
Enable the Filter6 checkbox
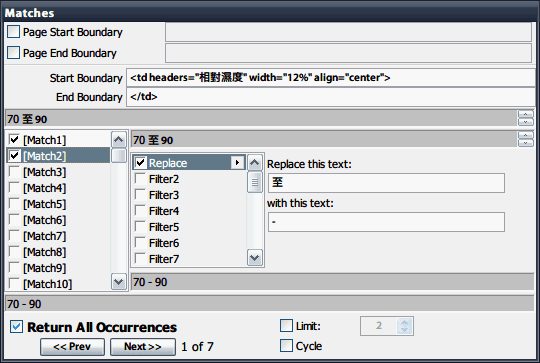click(x=140, y=242)
